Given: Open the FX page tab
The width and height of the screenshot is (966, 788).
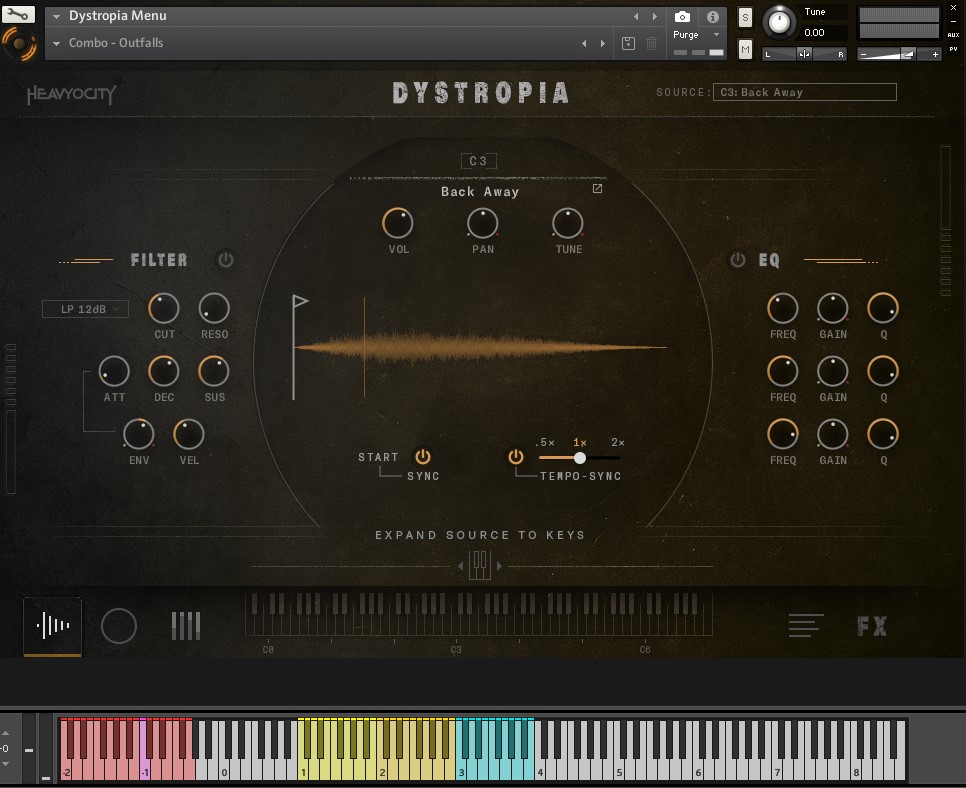Looking at the screenshot, I should pyautogui.click(x=872, y=626).
